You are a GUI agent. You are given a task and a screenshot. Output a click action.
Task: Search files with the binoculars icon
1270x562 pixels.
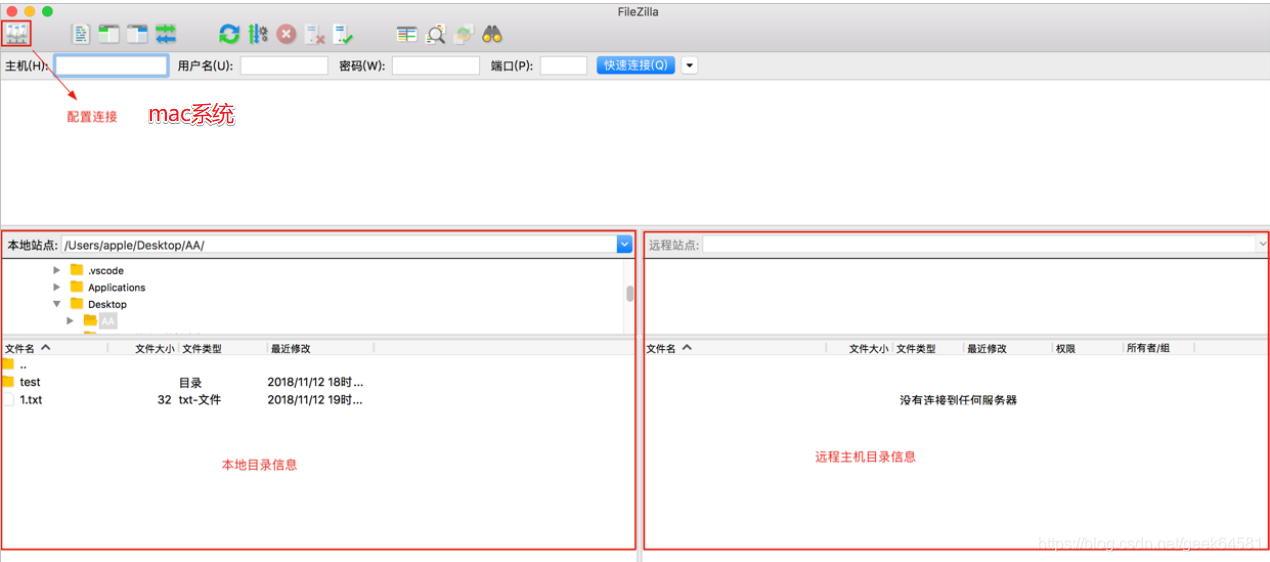point(492,34)
